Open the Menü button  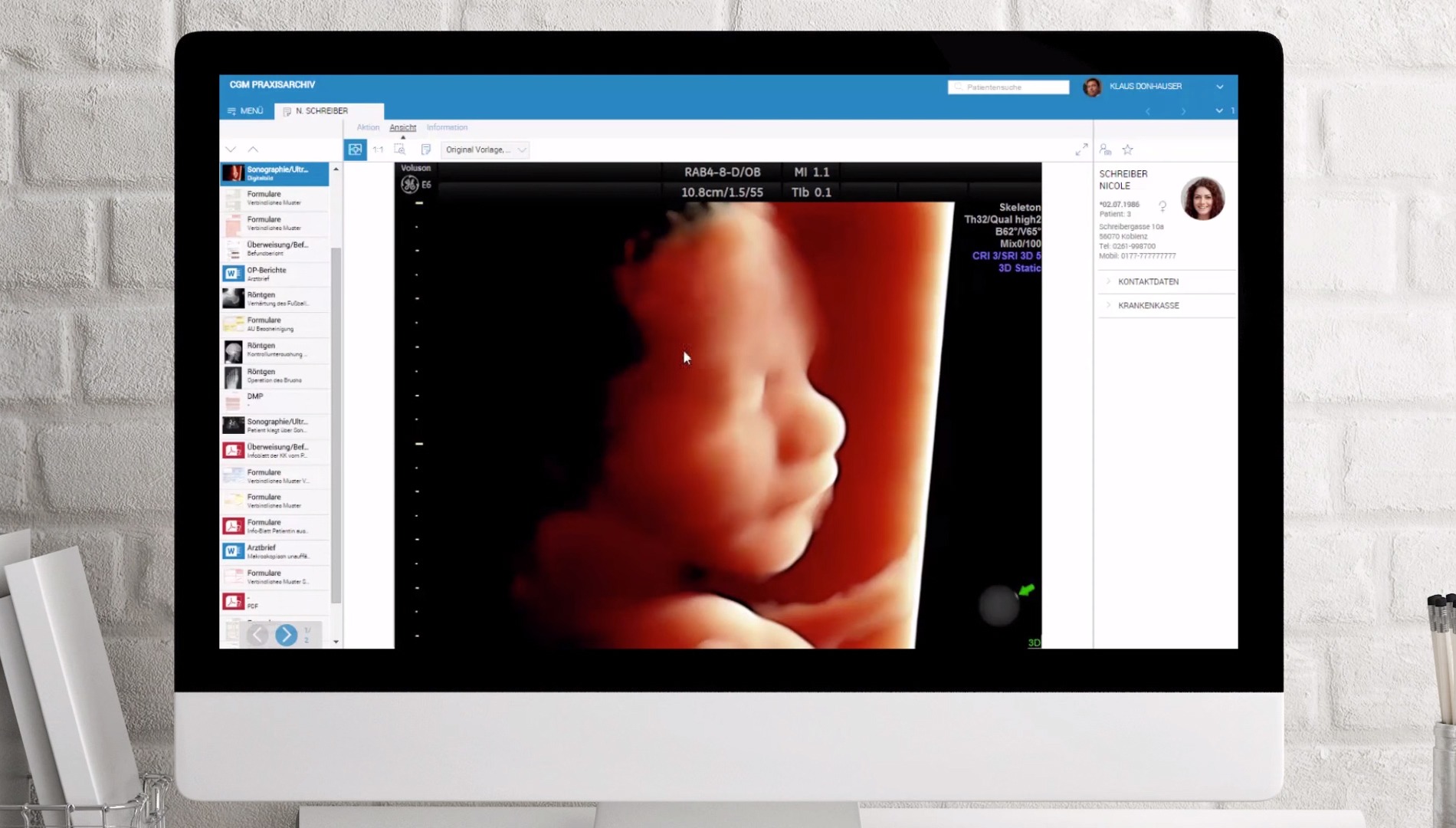point(245,111)
